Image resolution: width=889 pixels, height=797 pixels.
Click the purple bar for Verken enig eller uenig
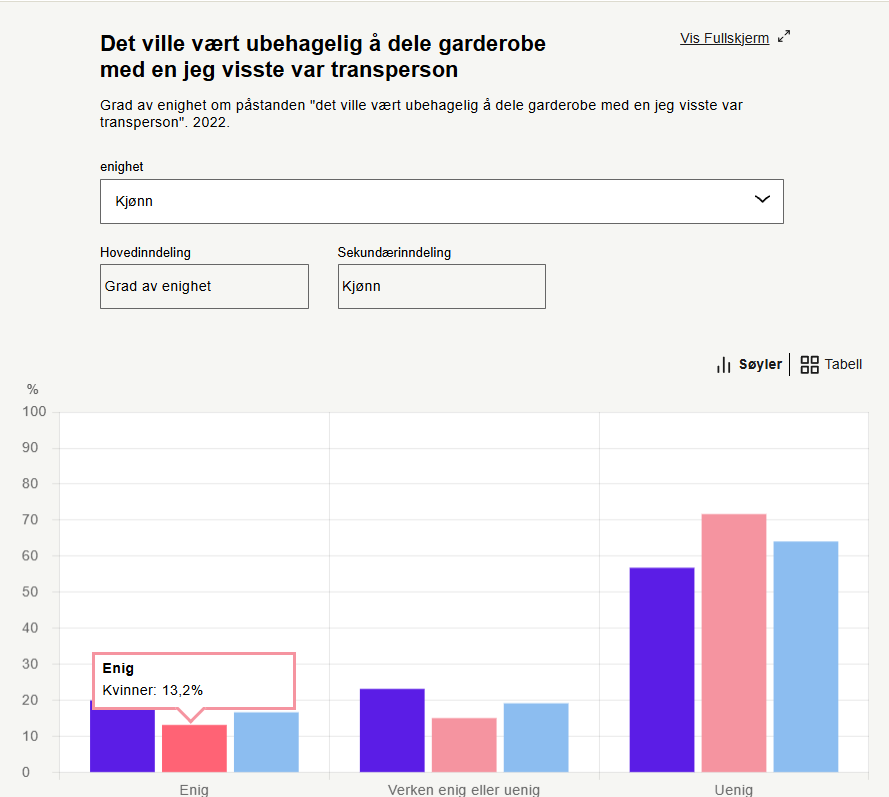(392, 730)
